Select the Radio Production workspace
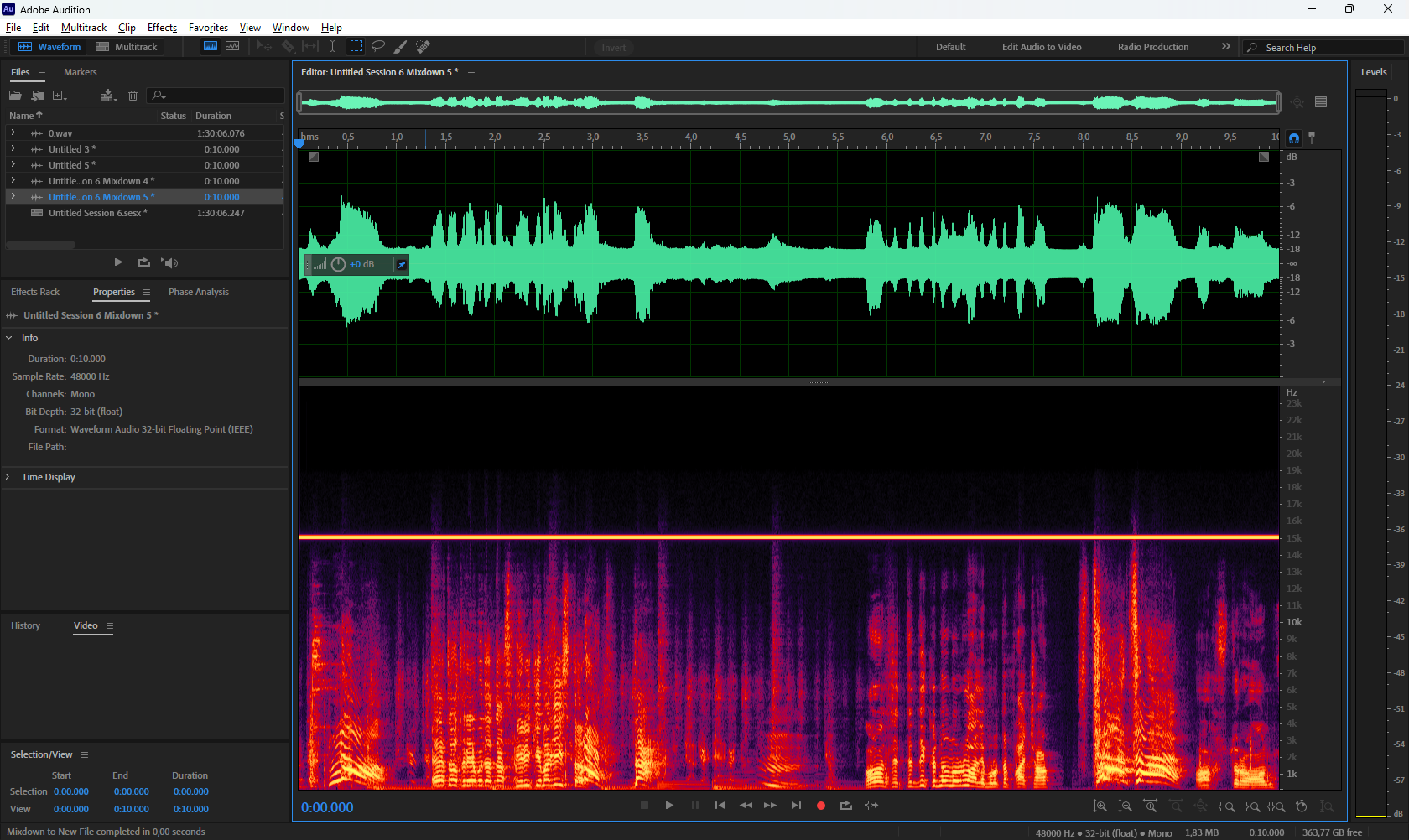Screen dimensions: 1409x840 (x=1152, y=47)
